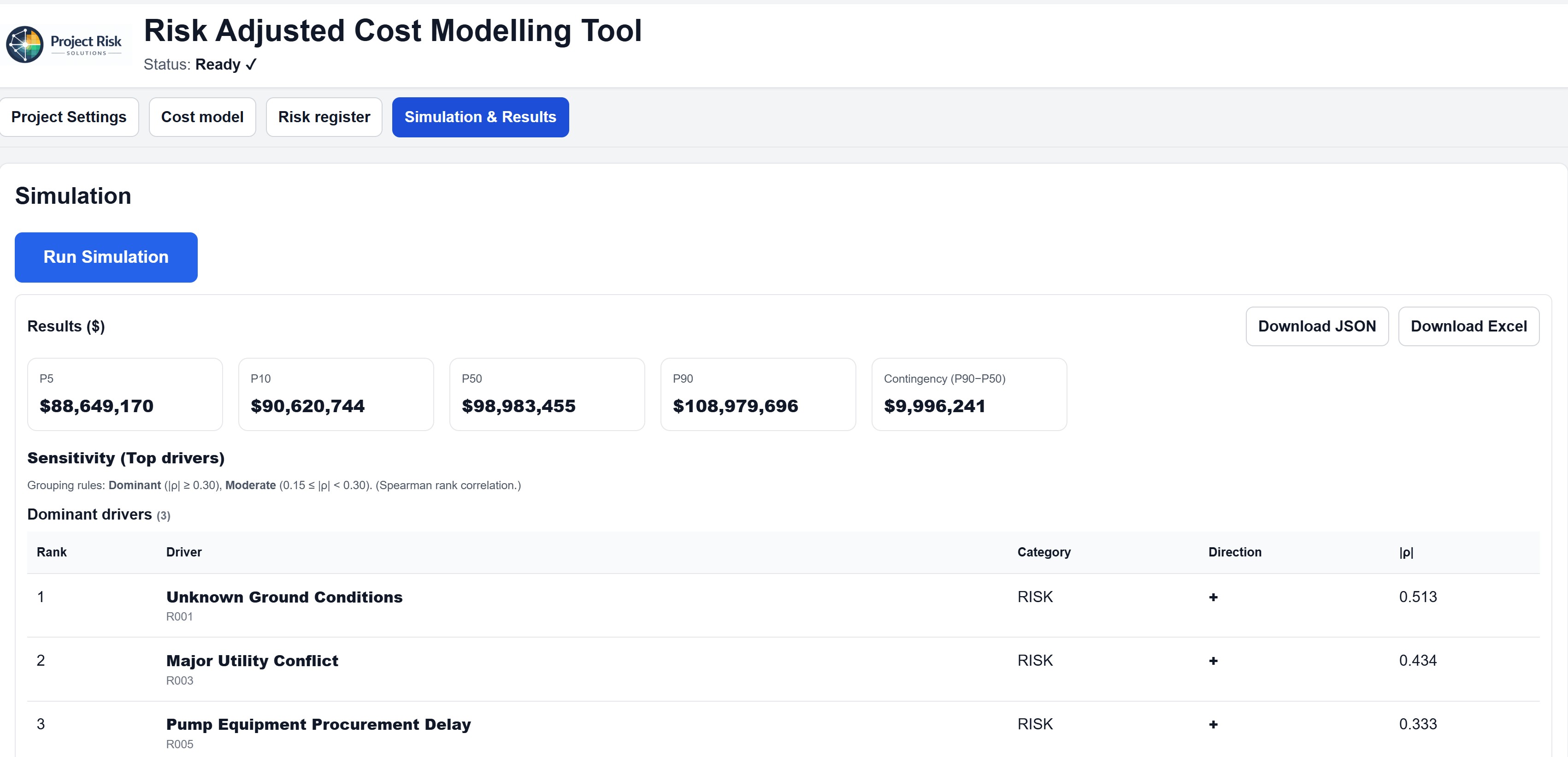Viewport: 1568px width, 757px height.
Task: Click the Download Excel button
Action: pos(1468,326)
